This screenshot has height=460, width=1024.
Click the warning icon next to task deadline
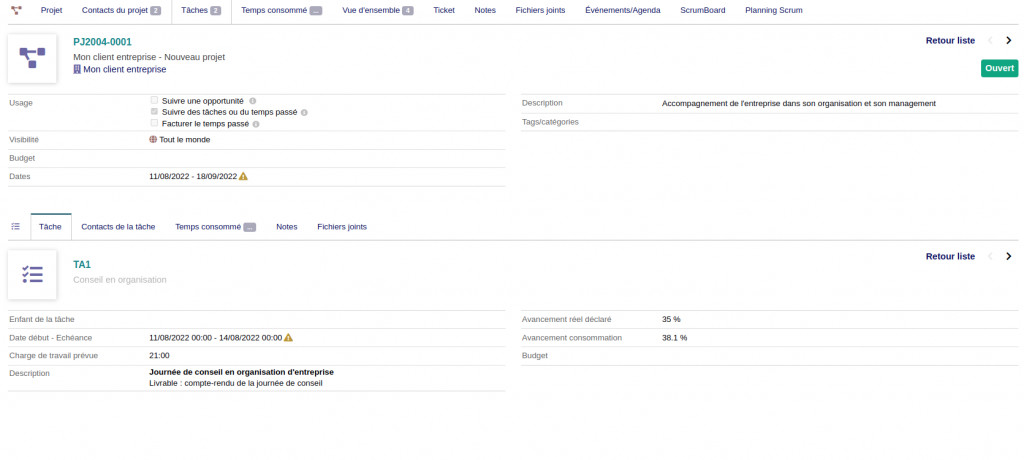click(288, 338)
